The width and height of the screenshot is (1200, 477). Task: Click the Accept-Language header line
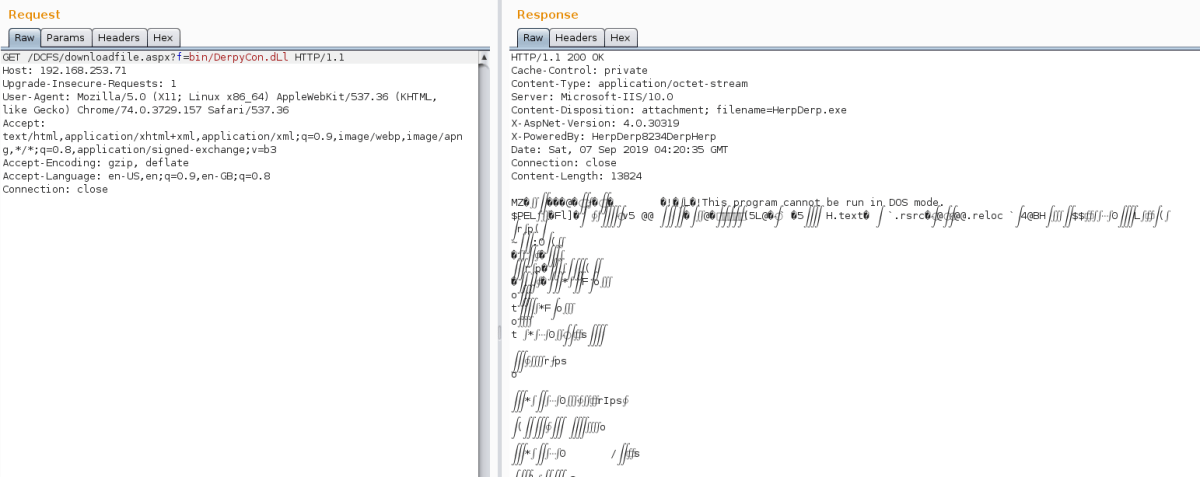(136, 176)
